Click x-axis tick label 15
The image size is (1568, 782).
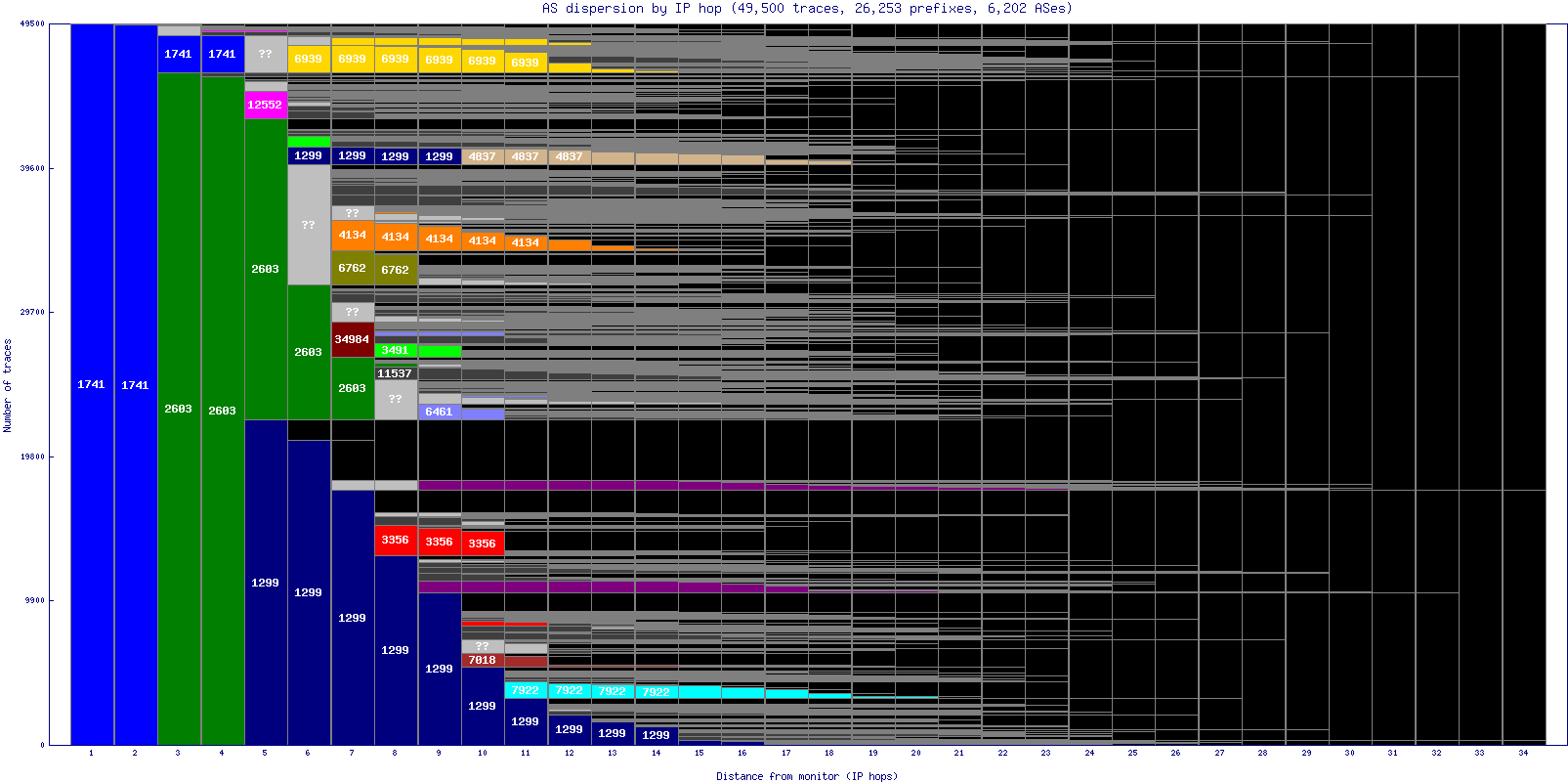point(699,753)
